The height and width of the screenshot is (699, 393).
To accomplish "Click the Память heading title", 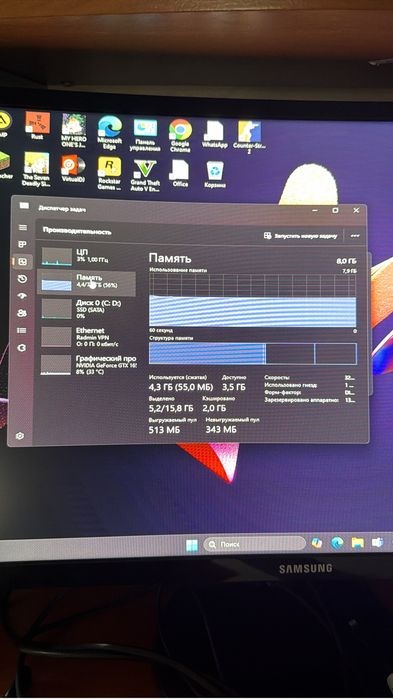I will tap(170, 258).
